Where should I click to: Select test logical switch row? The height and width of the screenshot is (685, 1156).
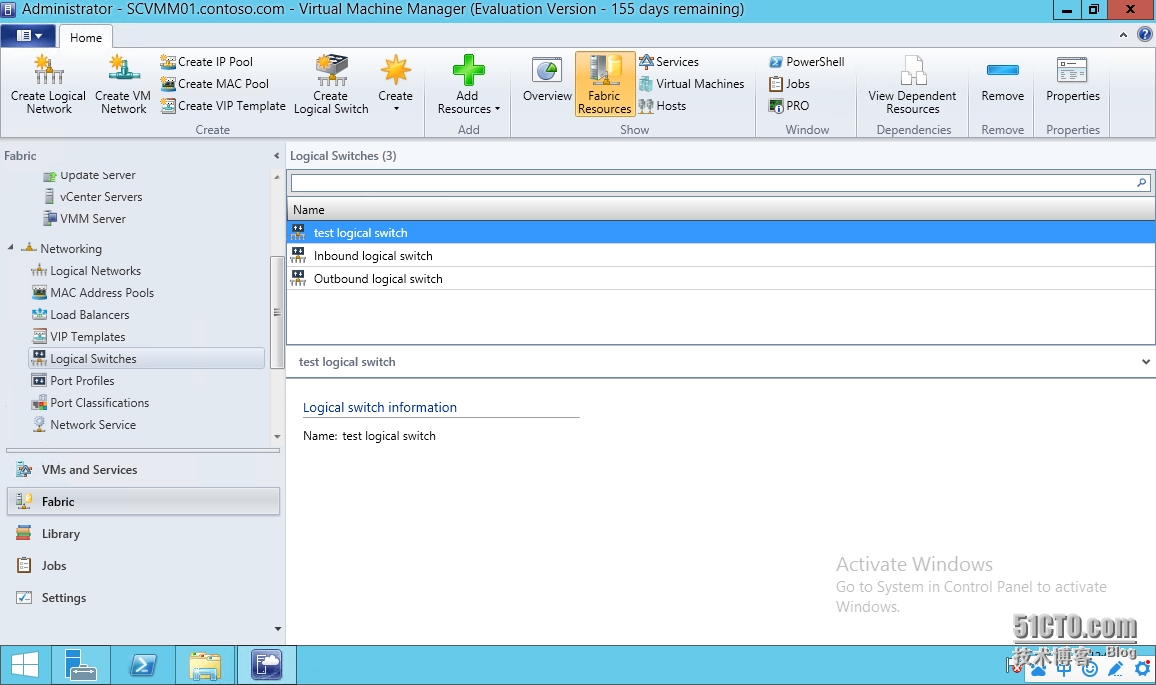[720, 233]
